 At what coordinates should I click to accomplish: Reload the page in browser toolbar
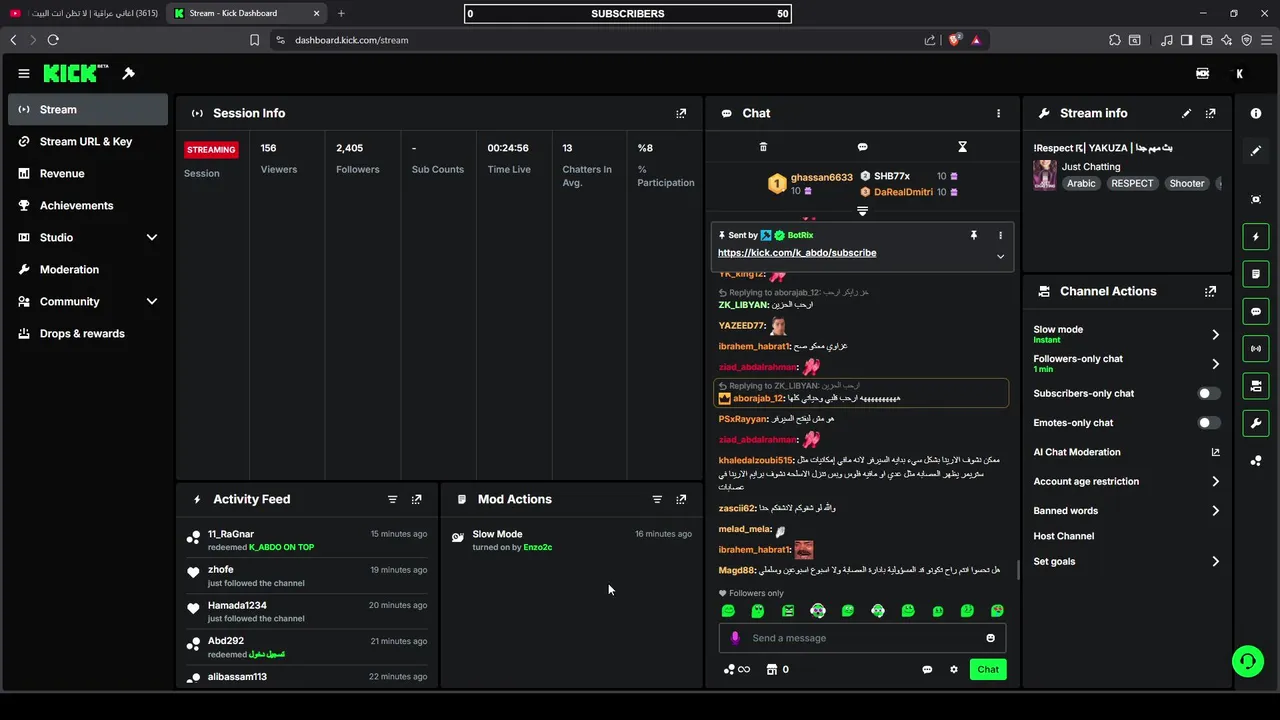pyautogui.click(x=53, y=40)
